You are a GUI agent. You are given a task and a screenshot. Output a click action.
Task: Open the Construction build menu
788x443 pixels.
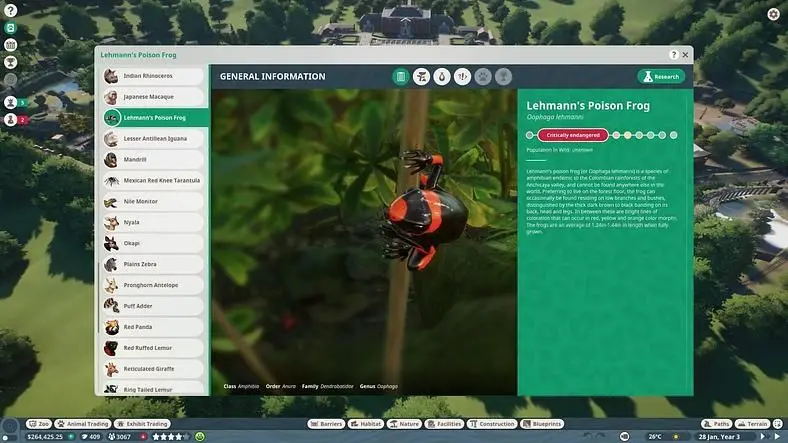(492, 424)
